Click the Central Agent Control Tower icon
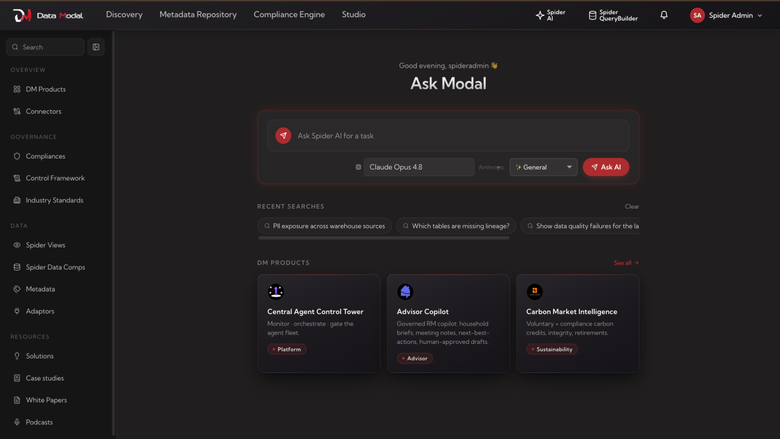Screen dimensions: 780x439 tap(276, 291)
